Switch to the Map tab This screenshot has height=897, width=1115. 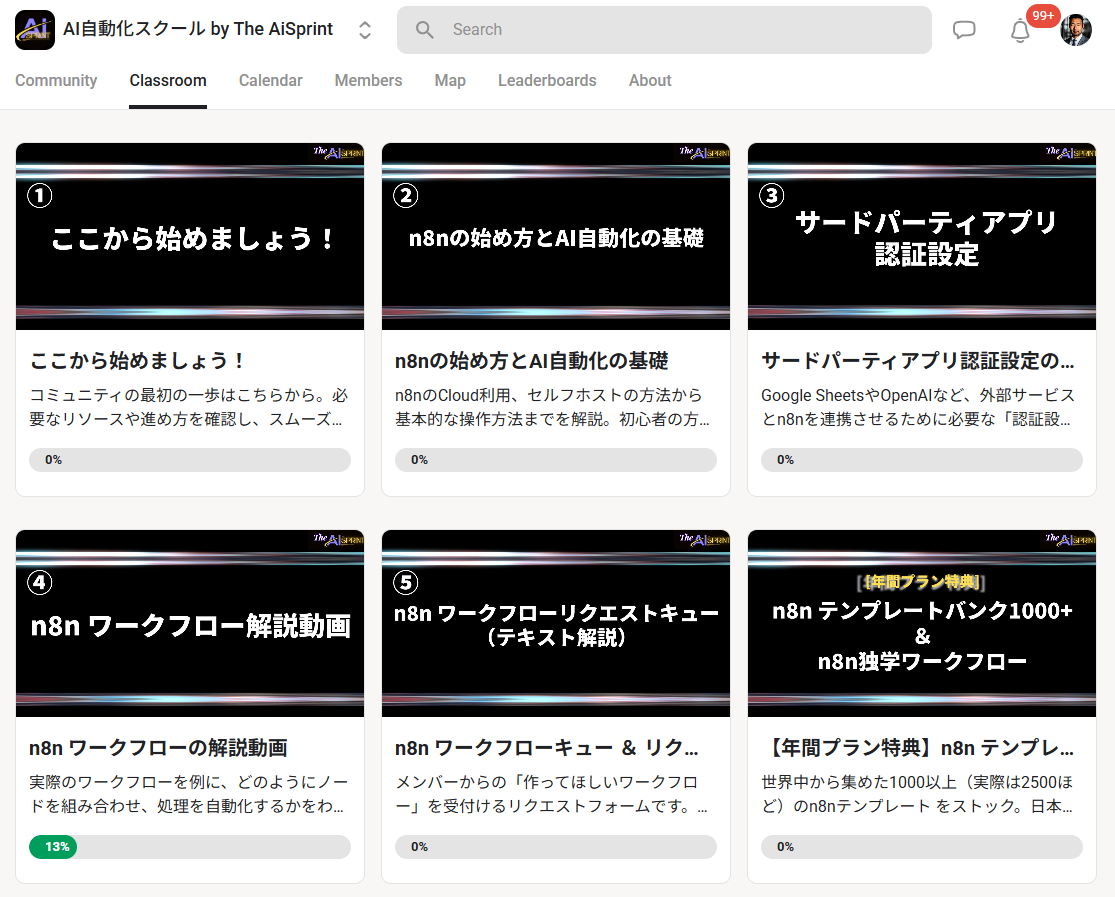click(x=450, y=80)
